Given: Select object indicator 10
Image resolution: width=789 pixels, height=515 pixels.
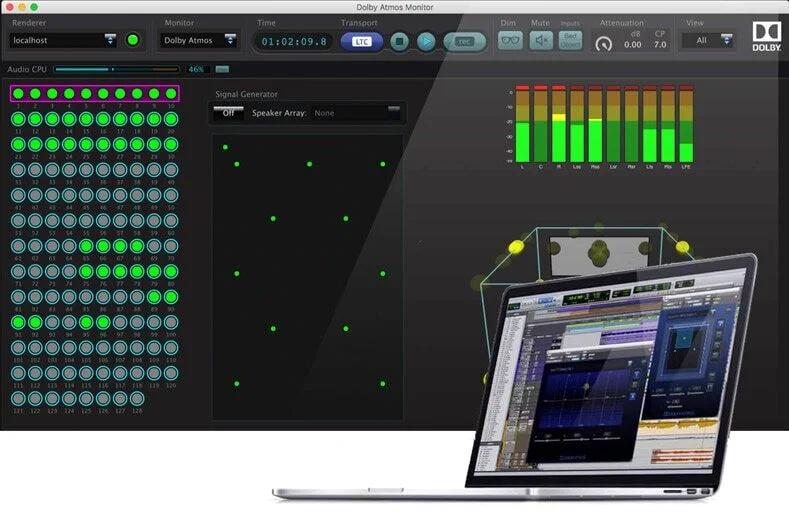Looking at the screenshot, I should pyautogui.click(x=171, y=94).
